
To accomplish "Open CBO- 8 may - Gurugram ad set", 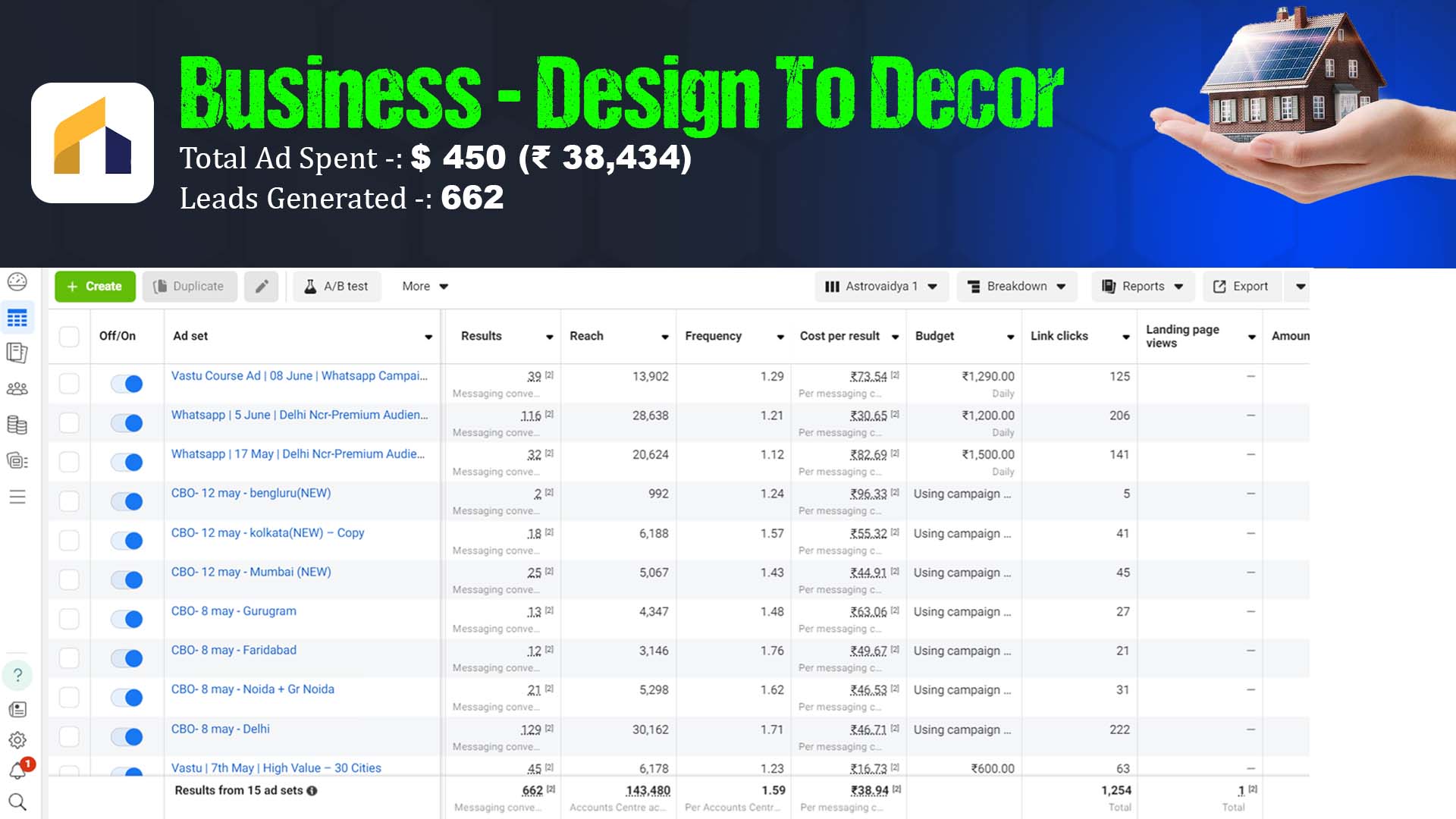I will coord(234,610).
